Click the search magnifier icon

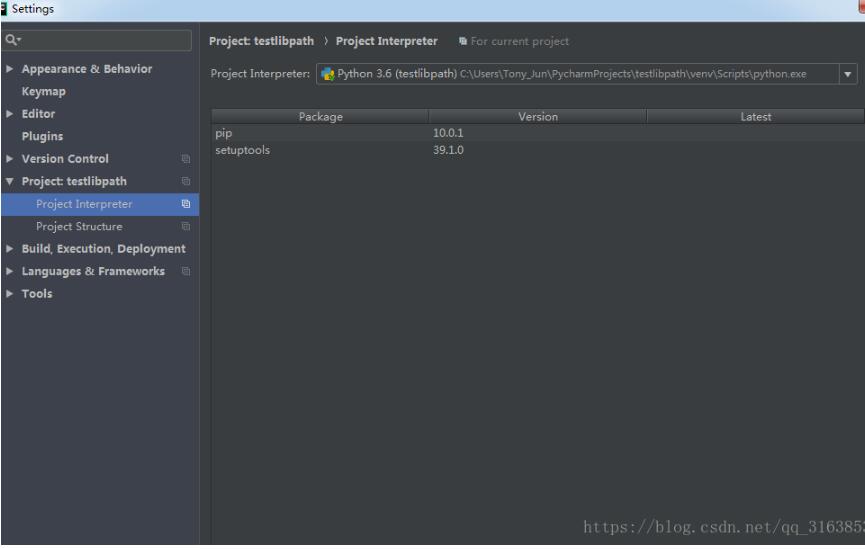(x=12, y=40)
